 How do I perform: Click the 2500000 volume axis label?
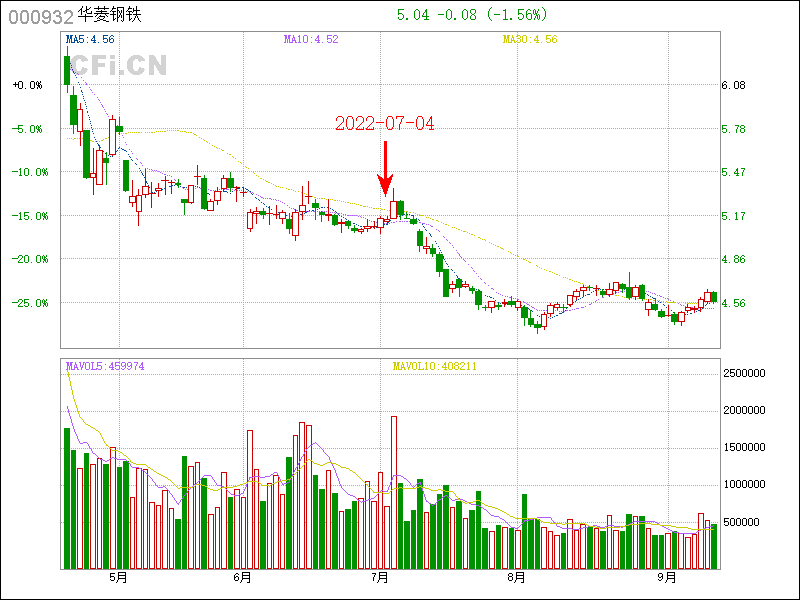pyautogui.click(x=745, y=373)
